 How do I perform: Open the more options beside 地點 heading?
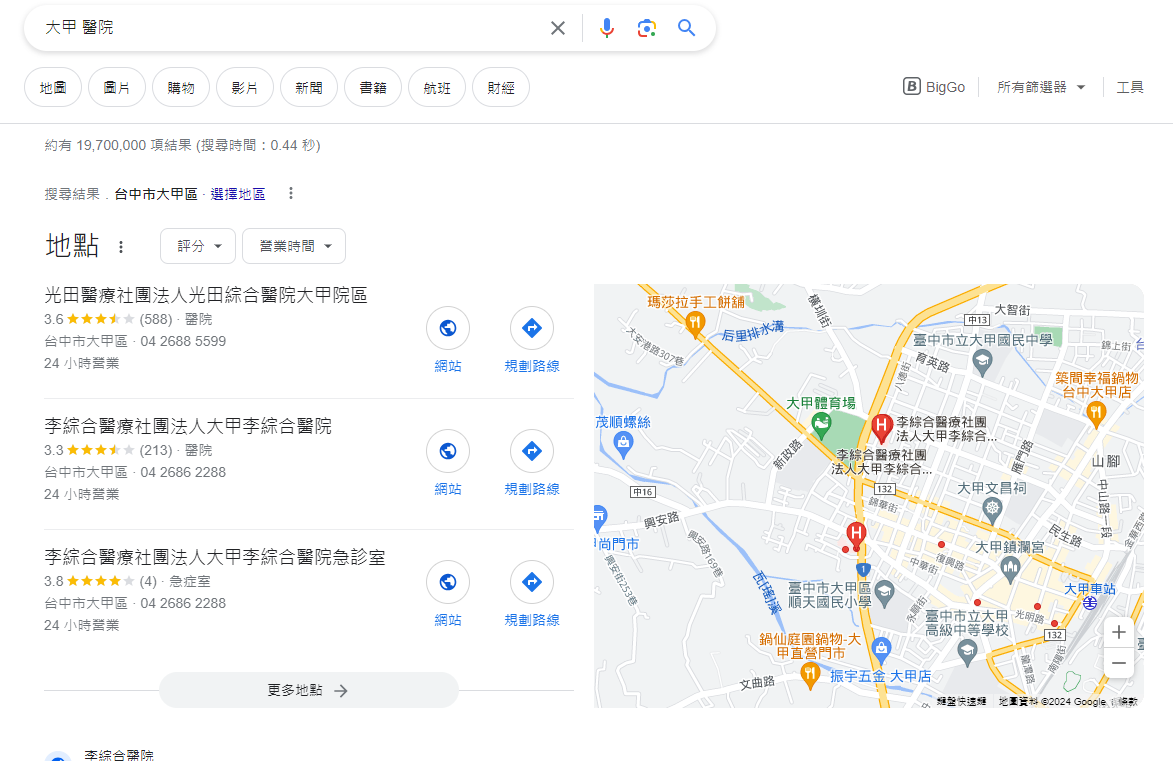pyautogui.click(x=121, y=246)
